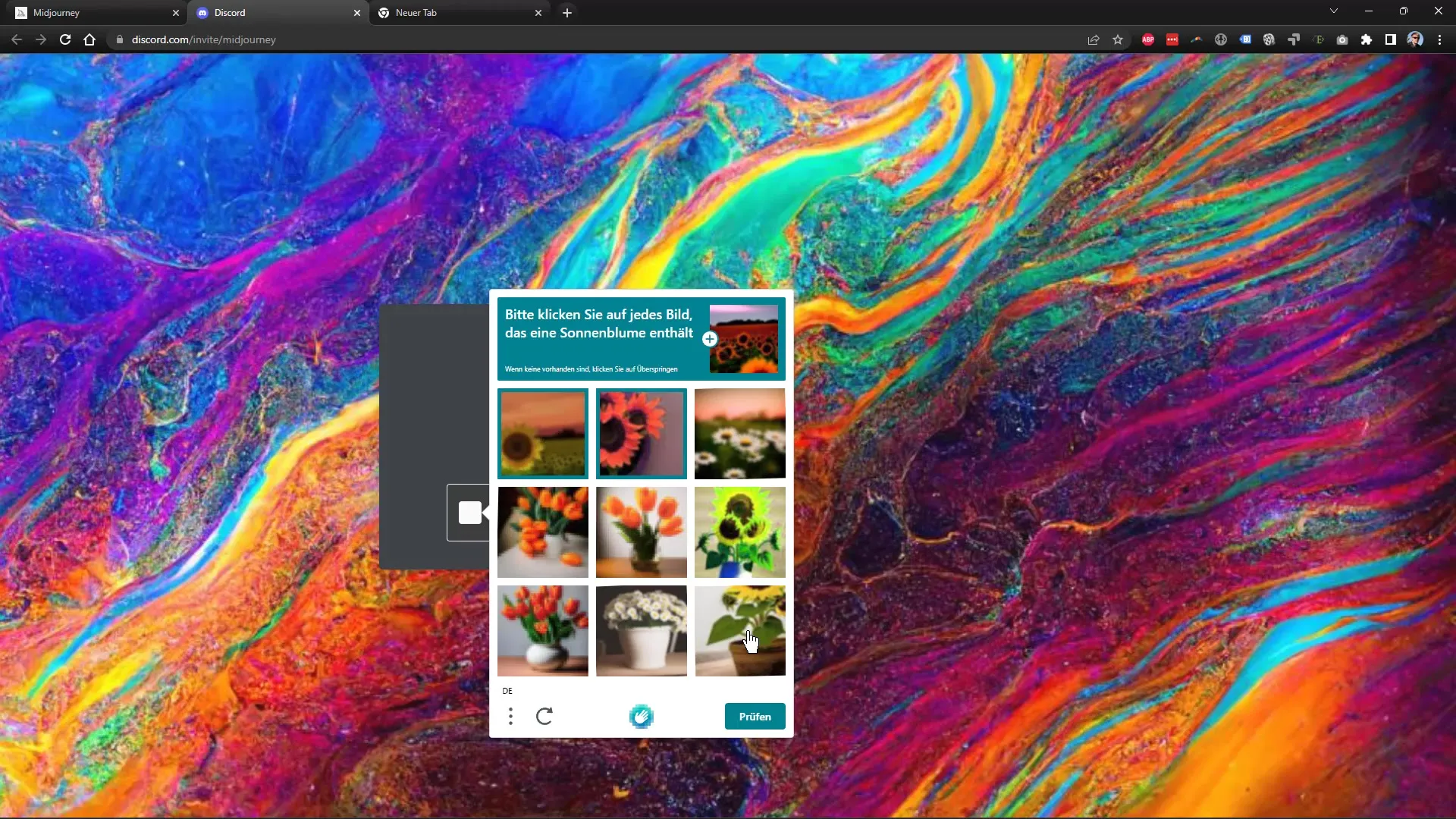Image resolution: width=1456 pixels, height=819 pixels.
Task: Toggle the browser side panel
Action: tap(1391, 39)
